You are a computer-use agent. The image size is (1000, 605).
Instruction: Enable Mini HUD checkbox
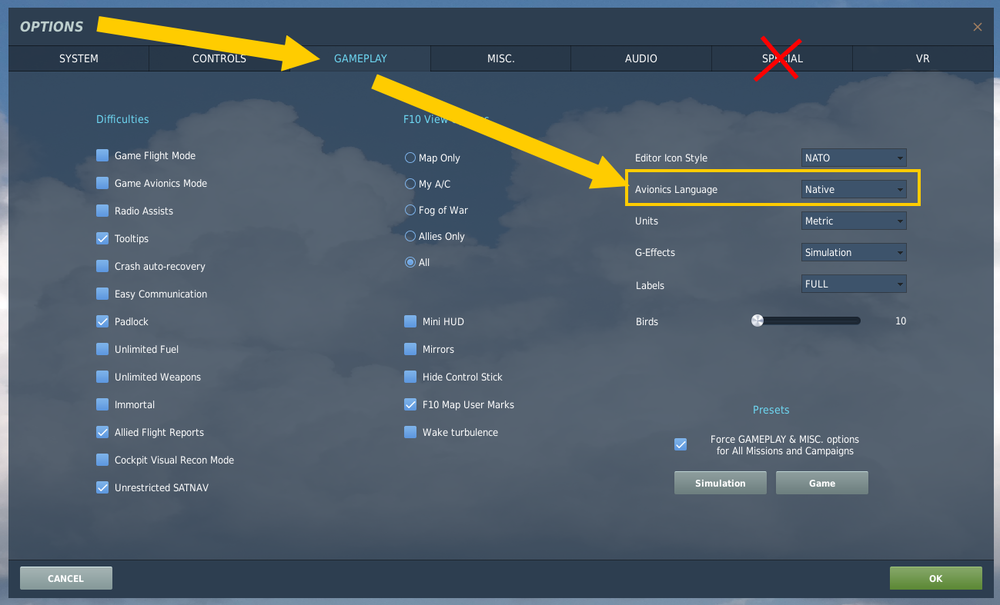click(x=410, y=321)
